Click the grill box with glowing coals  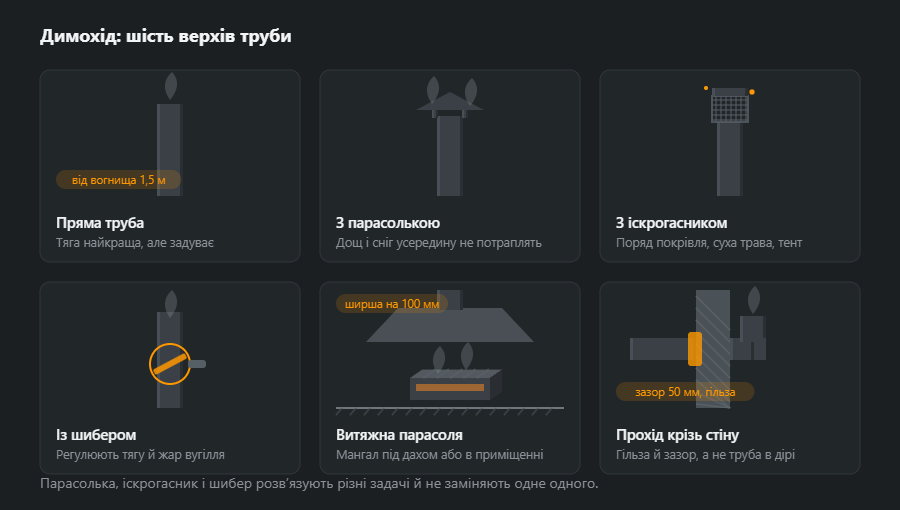coord(456,384)
